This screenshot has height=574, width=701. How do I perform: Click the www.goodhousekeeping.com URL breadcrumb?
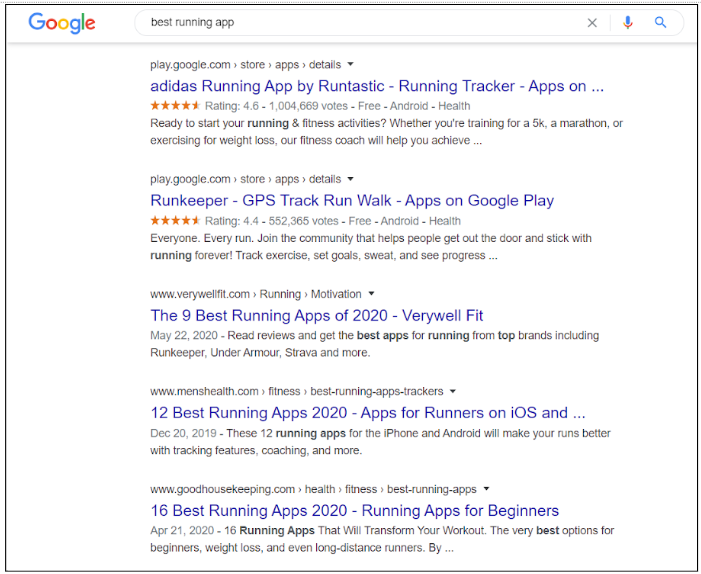coord(222,489)
